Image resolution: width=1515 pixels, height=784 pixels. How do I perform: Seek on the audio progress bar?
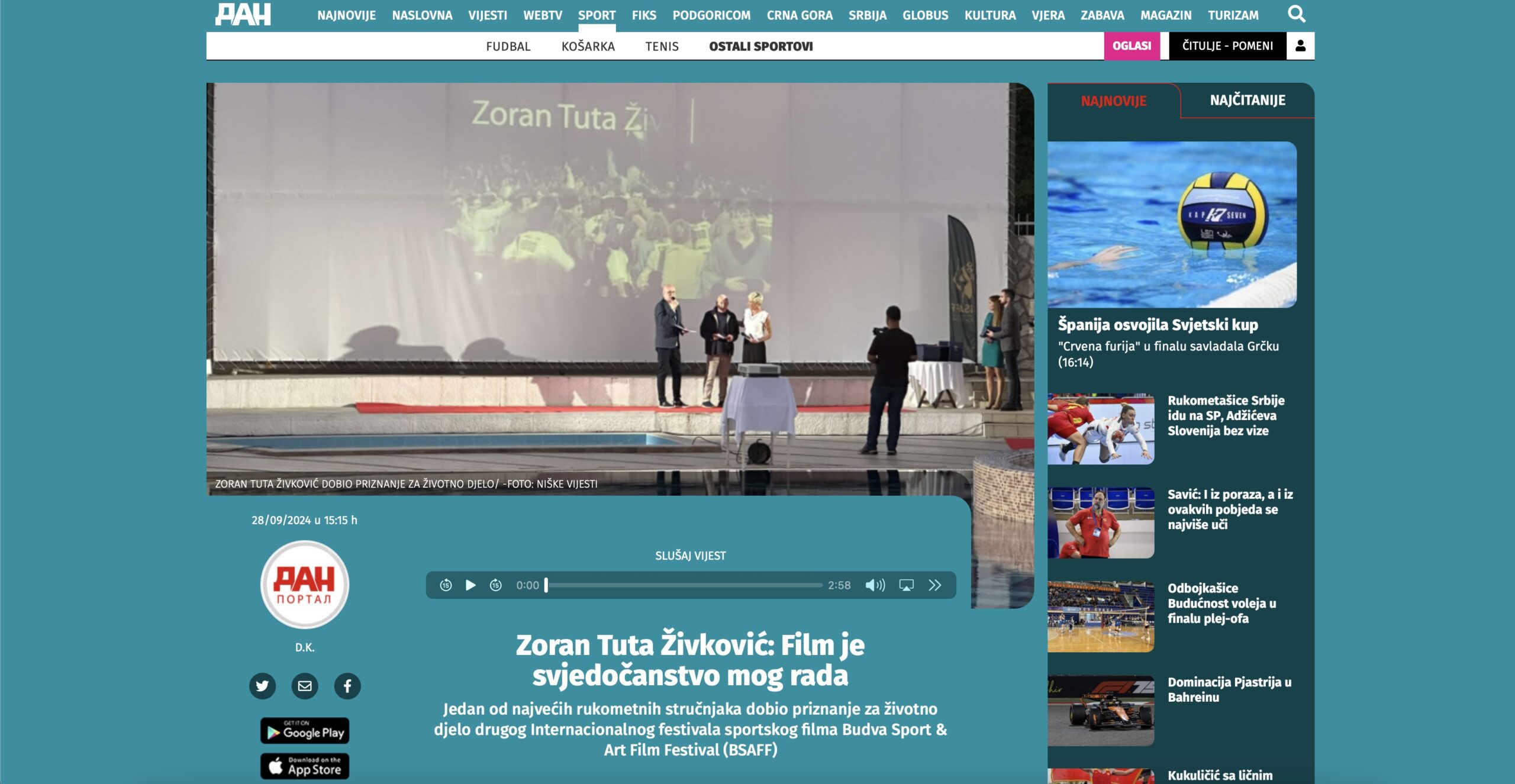[684, 585]
